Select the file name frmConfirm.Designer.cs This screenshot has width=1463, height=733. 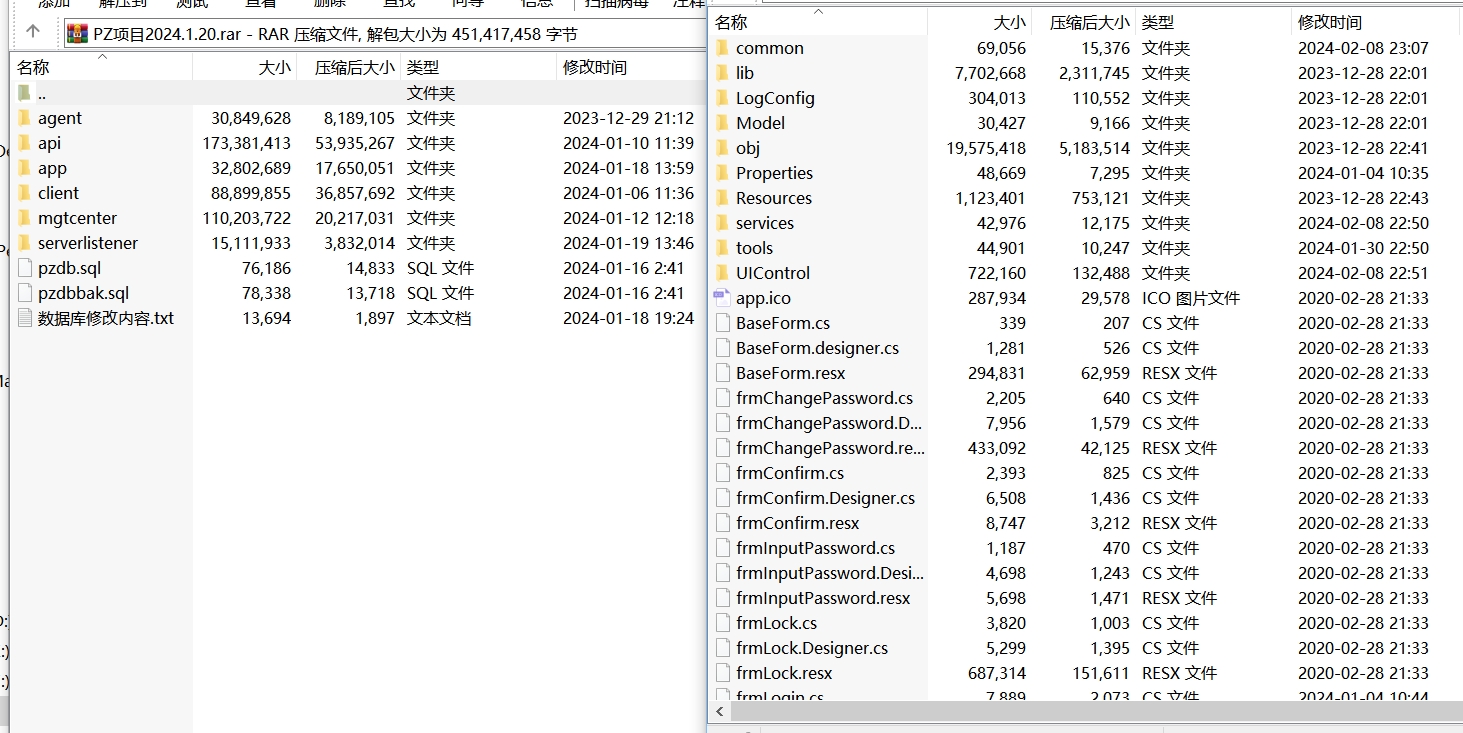(x=825, y=498)
